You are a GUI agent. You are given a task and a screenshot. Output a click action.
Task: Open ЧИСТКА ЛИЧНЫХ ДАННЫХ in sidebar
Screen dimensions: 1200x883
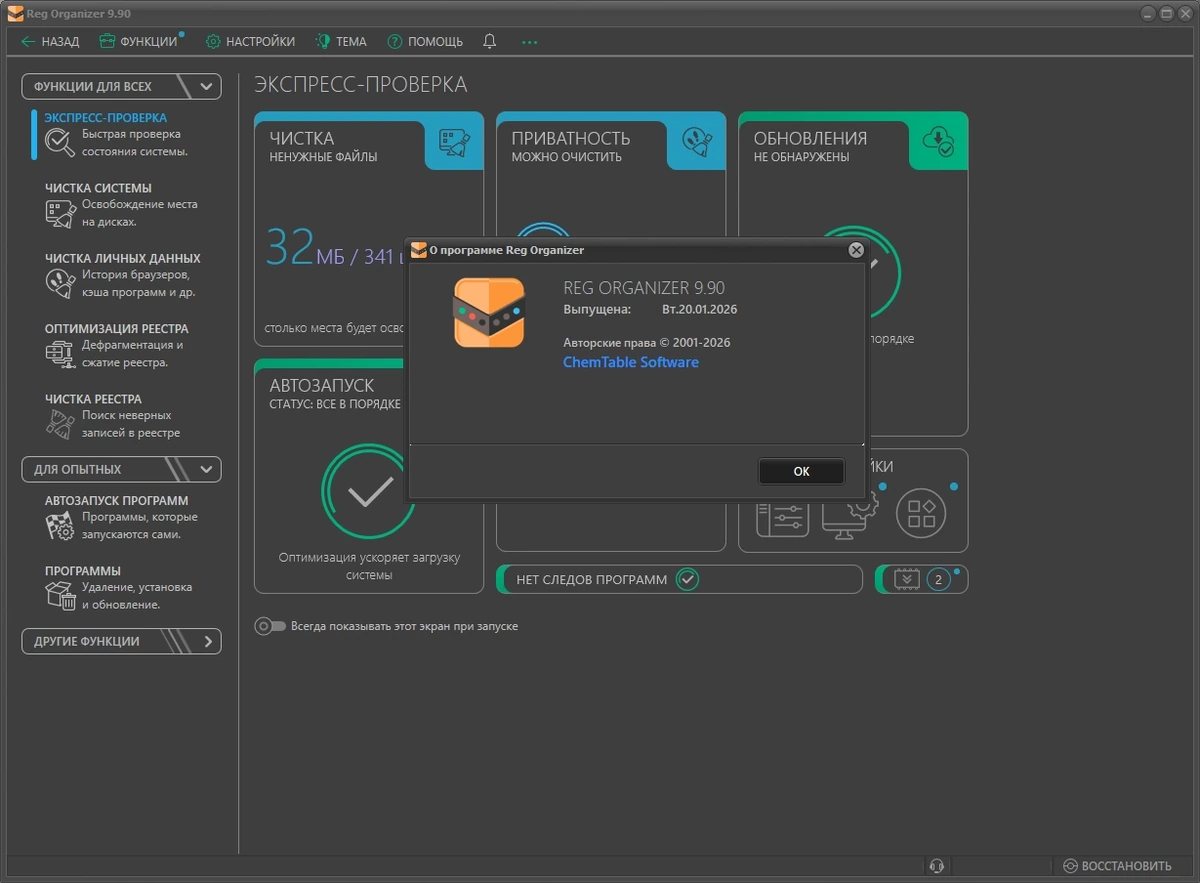[x=122, y=258]
